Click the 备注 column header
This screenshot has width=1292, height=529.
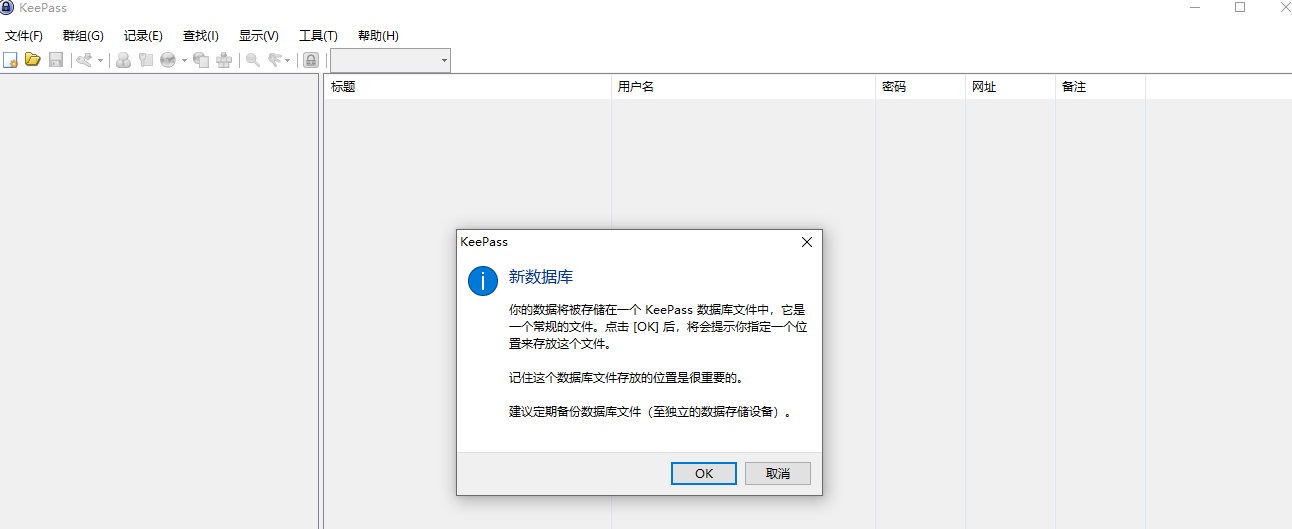(x=1100, y=87)
